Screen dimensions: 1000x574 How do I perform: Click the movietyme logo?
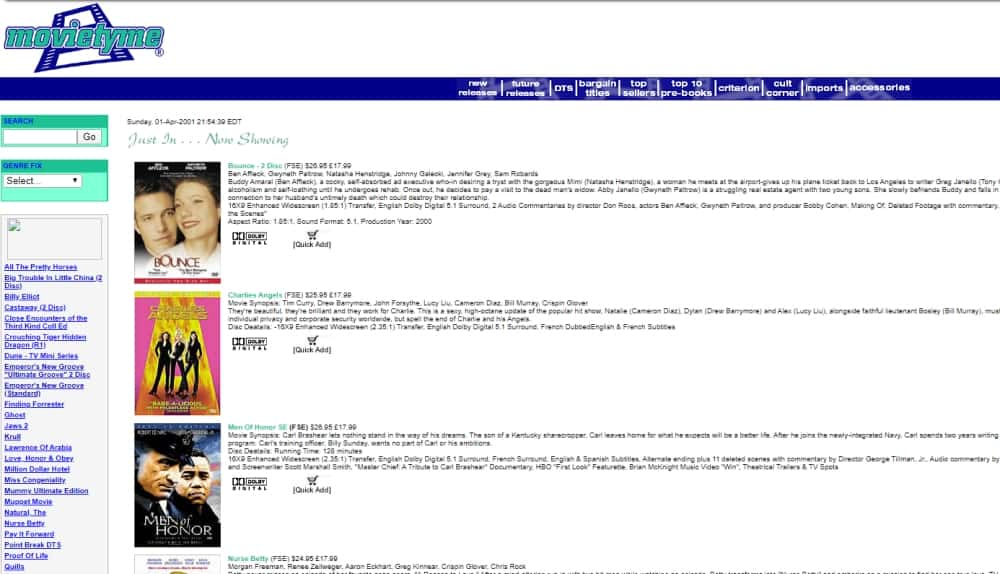(84, 38)
